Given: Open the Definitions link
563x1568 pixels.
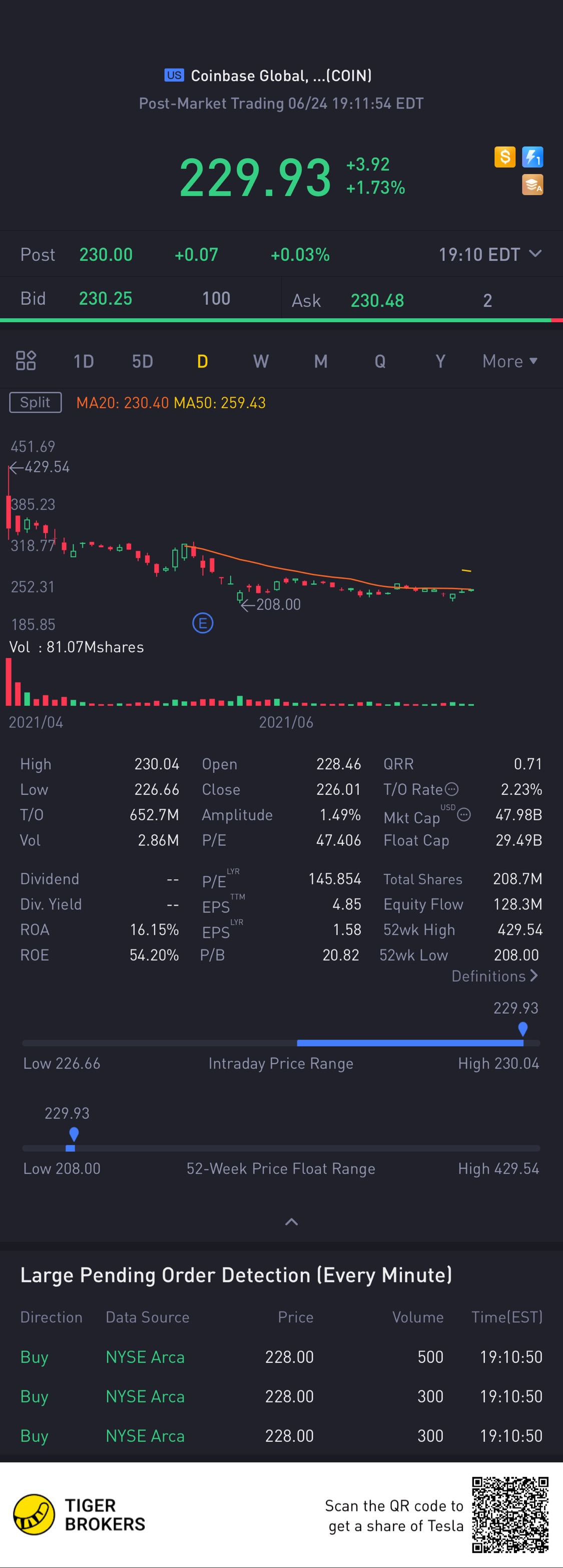Looking at the screenshot, I should (x=494, y=976).
